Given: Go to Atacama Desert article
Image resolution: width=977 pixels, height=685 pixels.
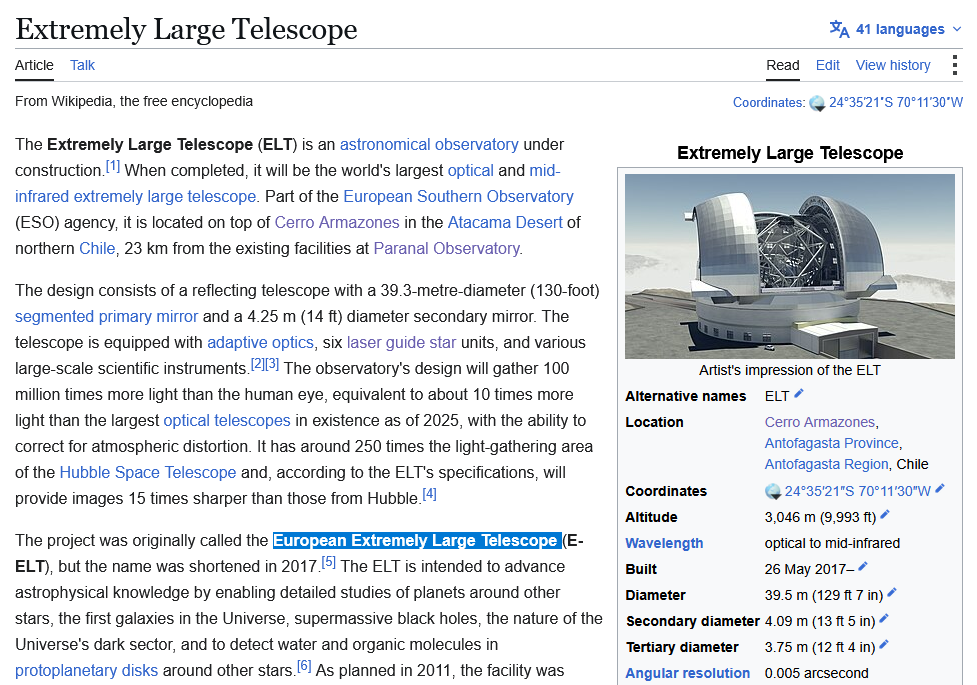Looking at the screenshot, I should coord(505,223).
